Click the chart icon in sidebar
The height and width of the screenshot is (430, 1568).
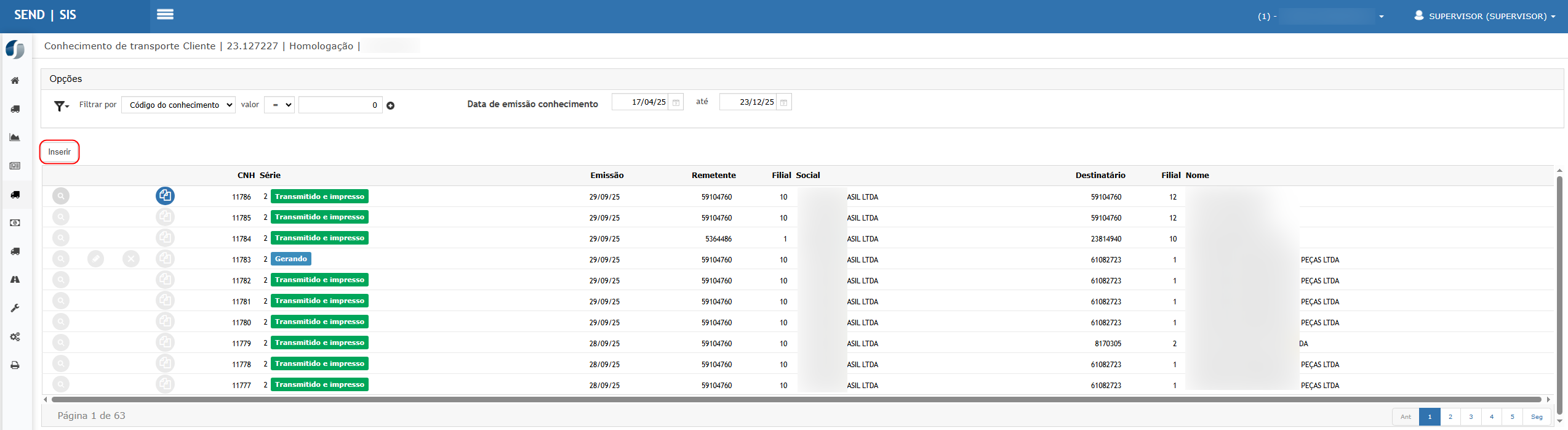click(x=15, y=137)
